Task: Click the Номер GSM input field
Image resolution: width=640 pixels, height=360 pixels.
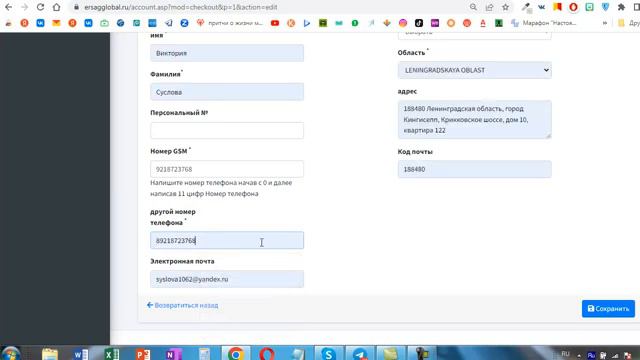Action: click(227, 169)
